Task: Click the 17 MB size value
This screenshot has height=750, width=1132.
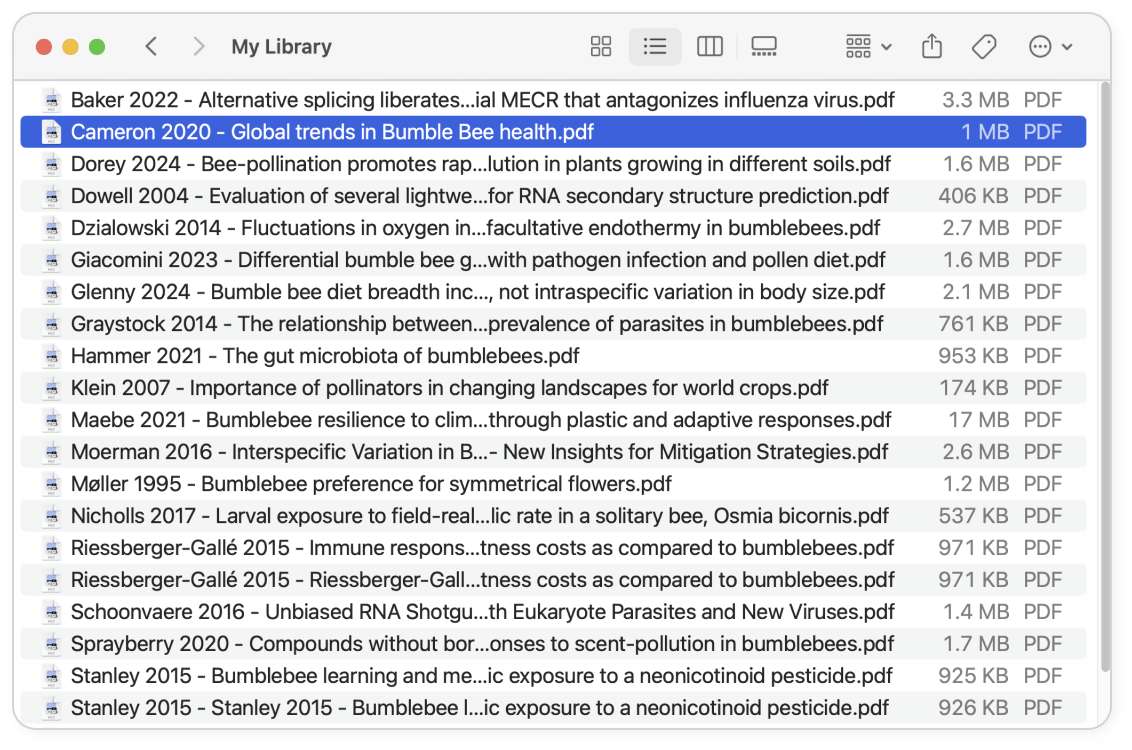Action: click(x=978, y=420)
